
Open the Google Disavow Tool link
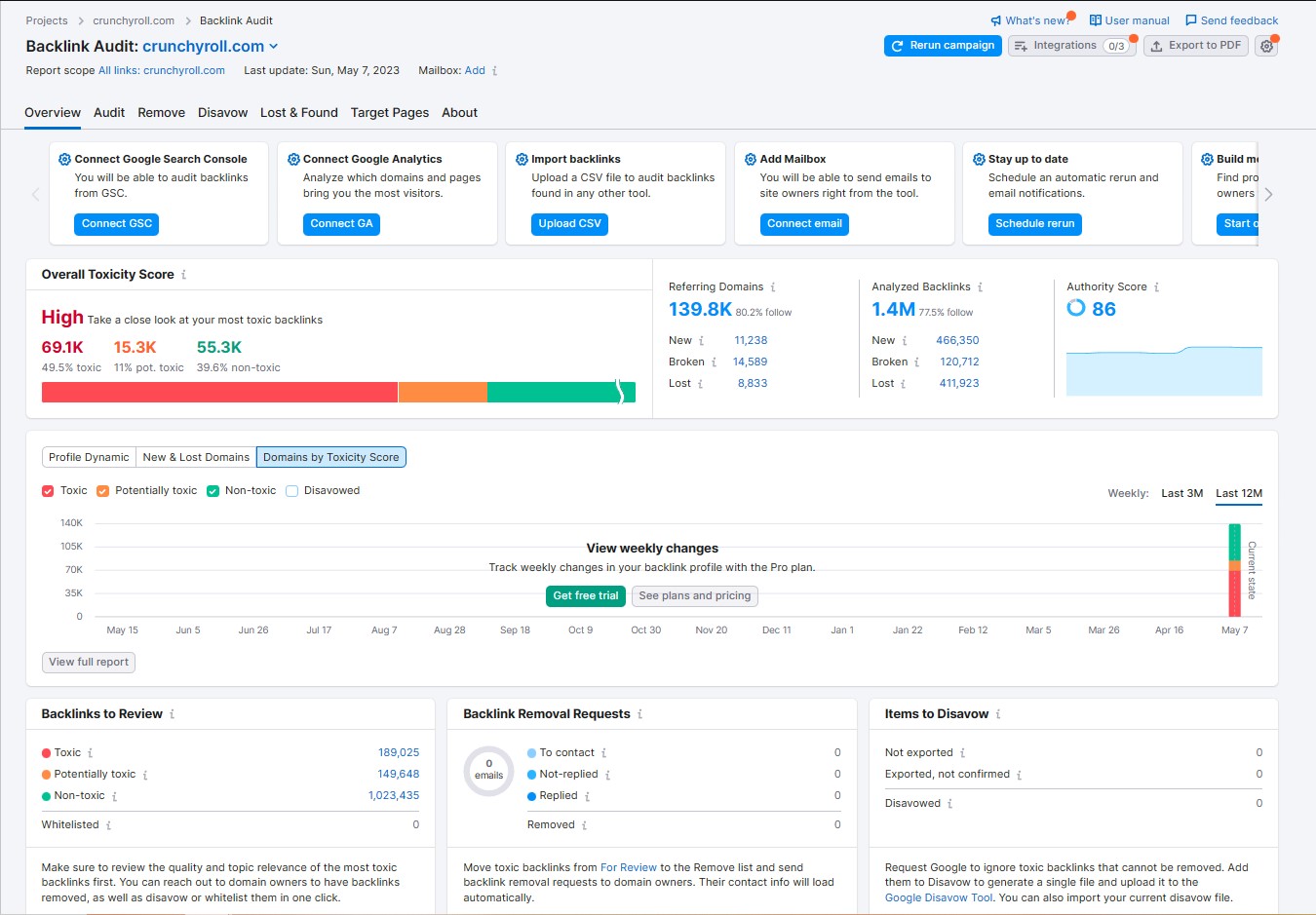(x=939, y=898)
